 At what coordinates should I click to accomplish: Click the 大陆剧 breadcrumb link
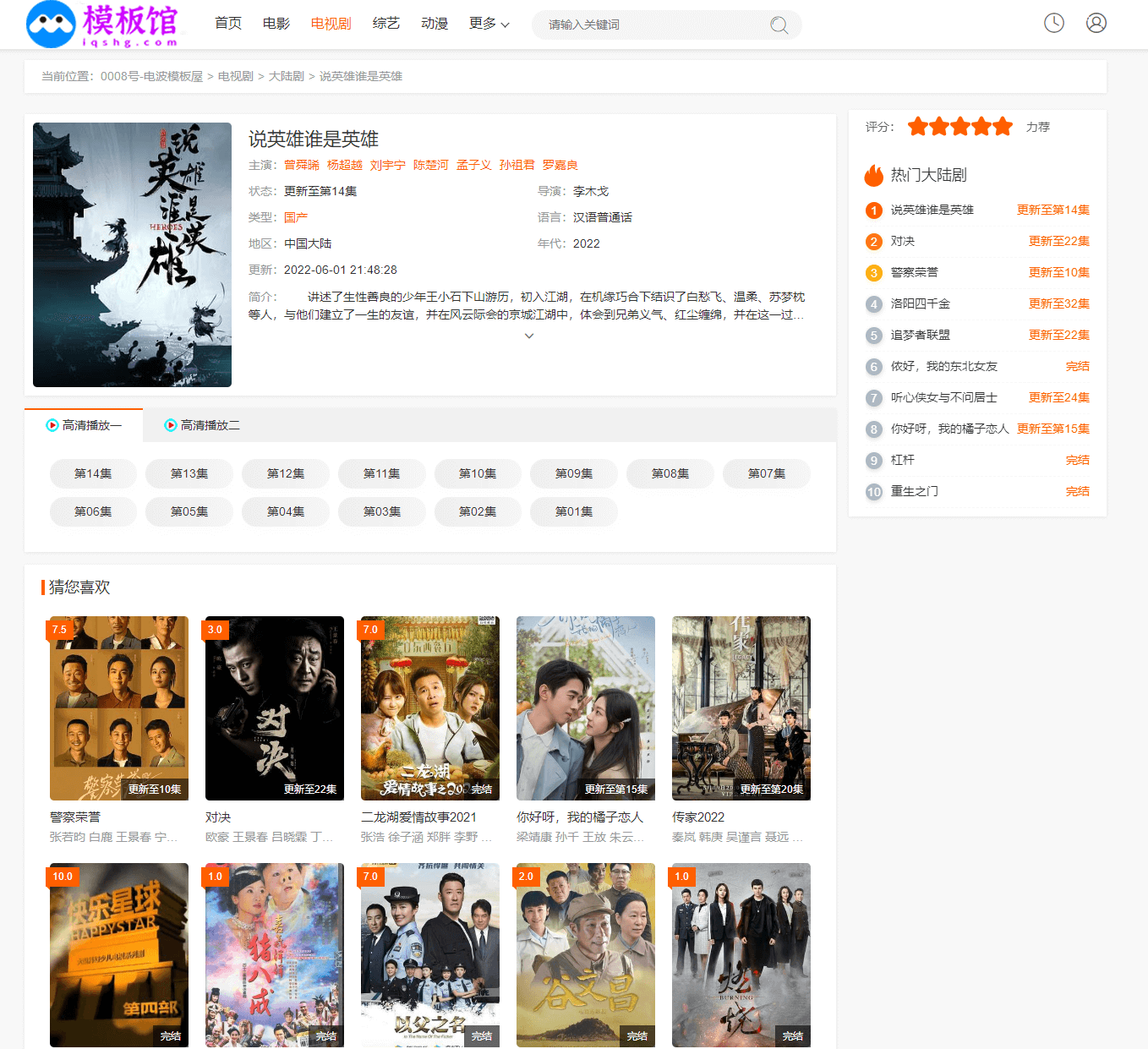coord(286,76)
